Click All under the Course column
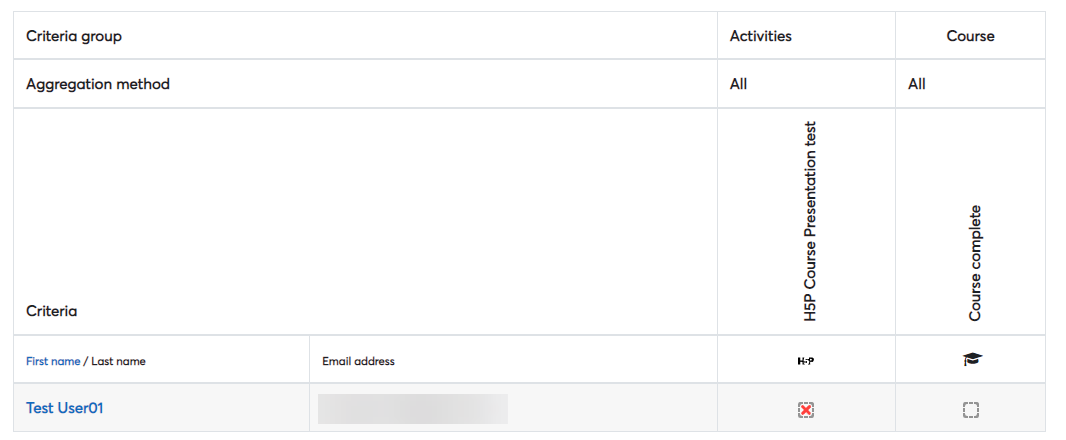The width and height of the screenshot is (1066, 440). 916,84
